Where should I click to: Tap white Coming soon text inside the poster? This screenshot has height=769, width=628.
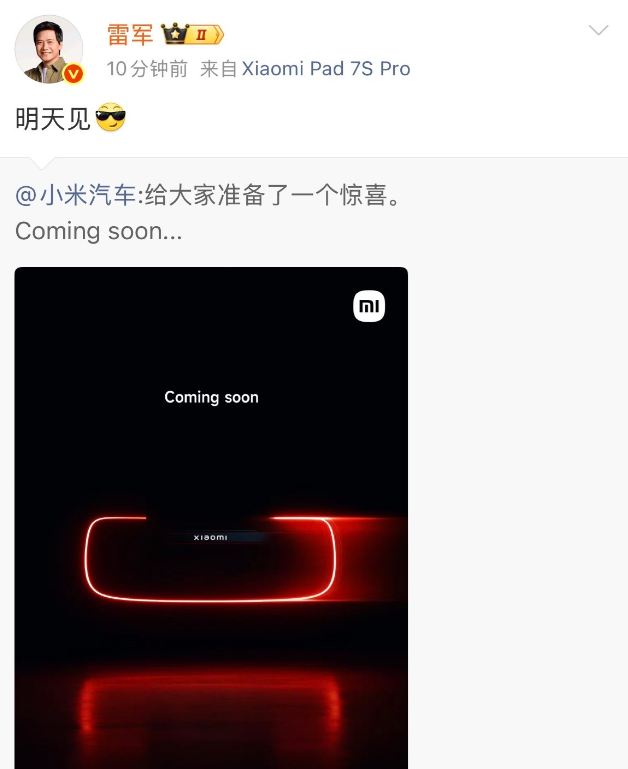tap(211, 397)
